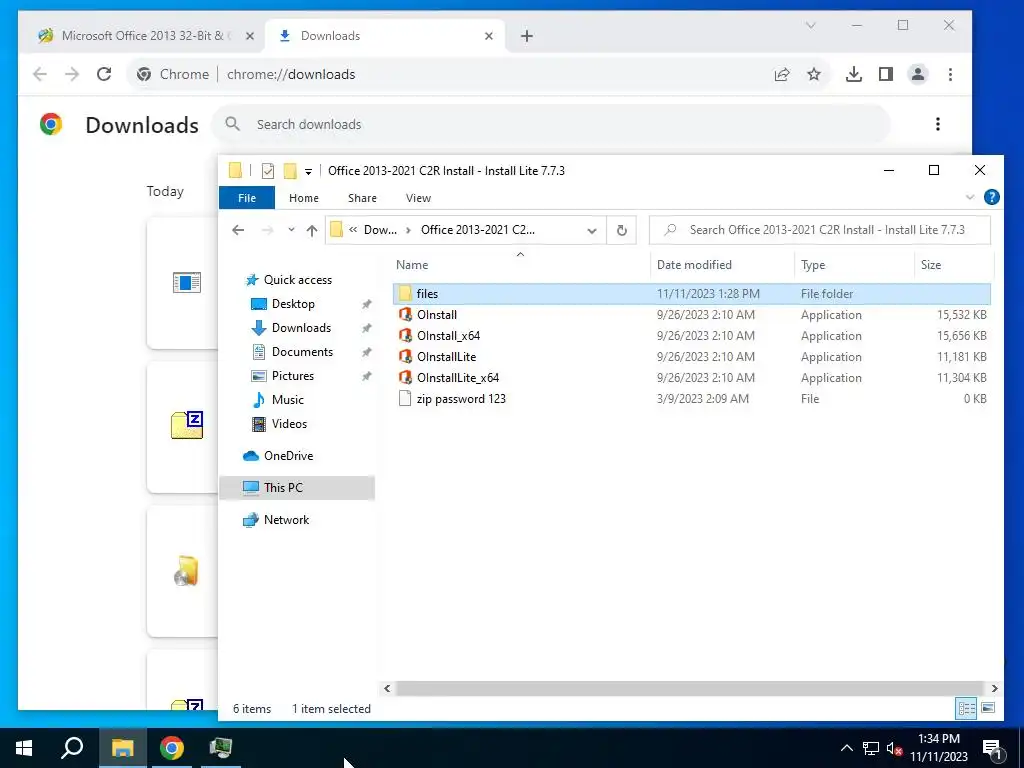Open Windows taskbar search
The image size is (1024, 768).
(72, 748)
